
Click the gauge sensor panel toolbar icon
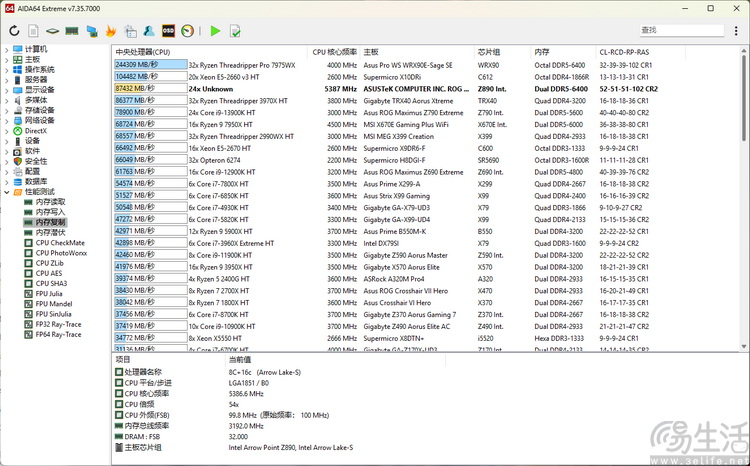(x=188, y=31)
